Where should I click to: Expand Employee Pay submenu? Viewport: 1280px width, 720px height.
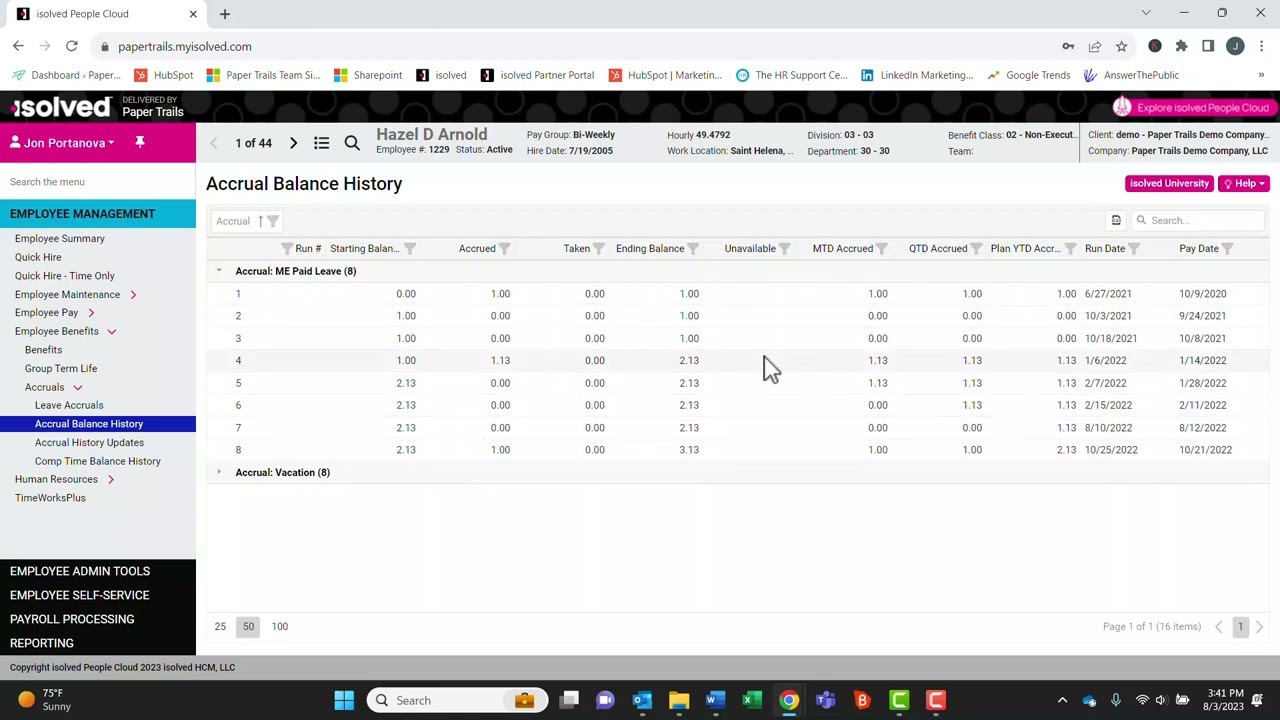click(91, 313)
